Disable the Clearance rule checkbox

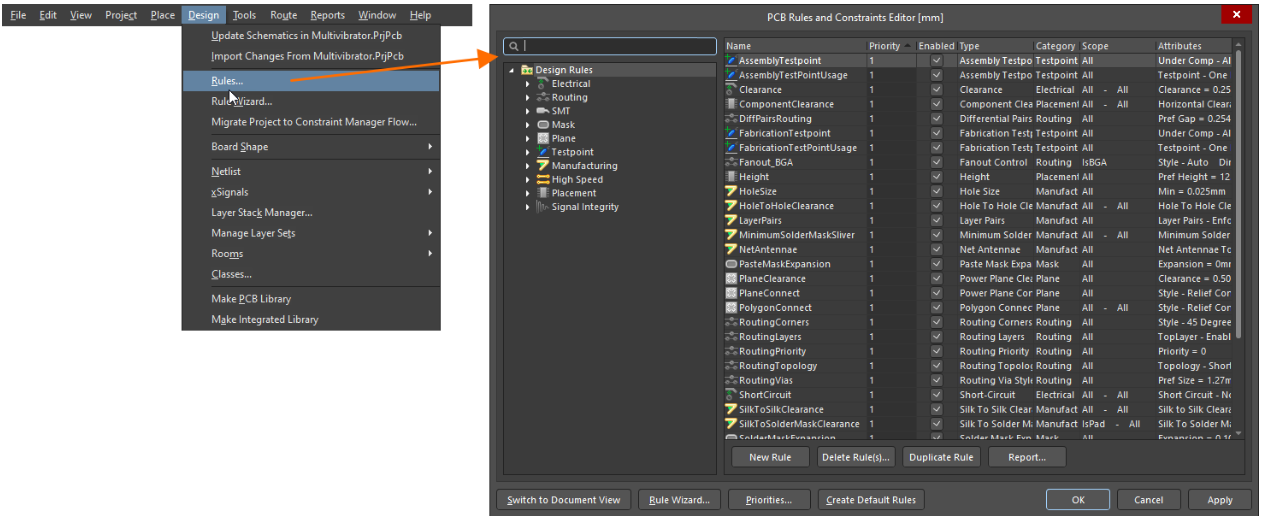[936, 90]
